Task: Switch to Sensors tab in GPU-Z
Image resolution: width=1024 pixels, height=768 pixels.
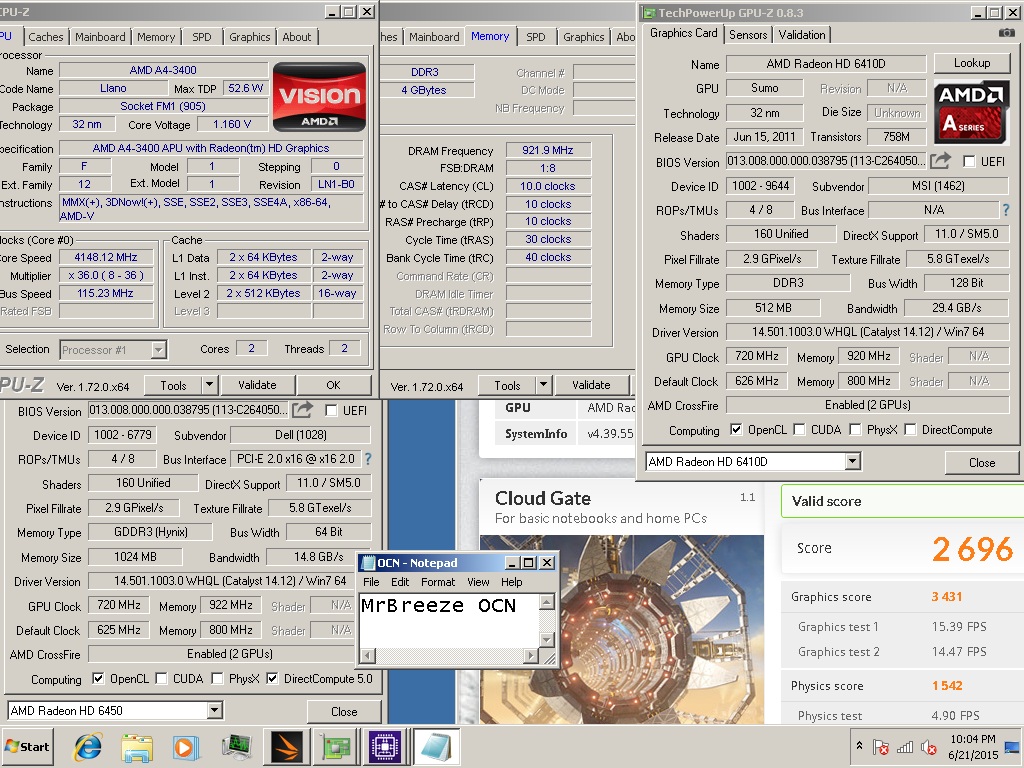Action: [748, 35]
